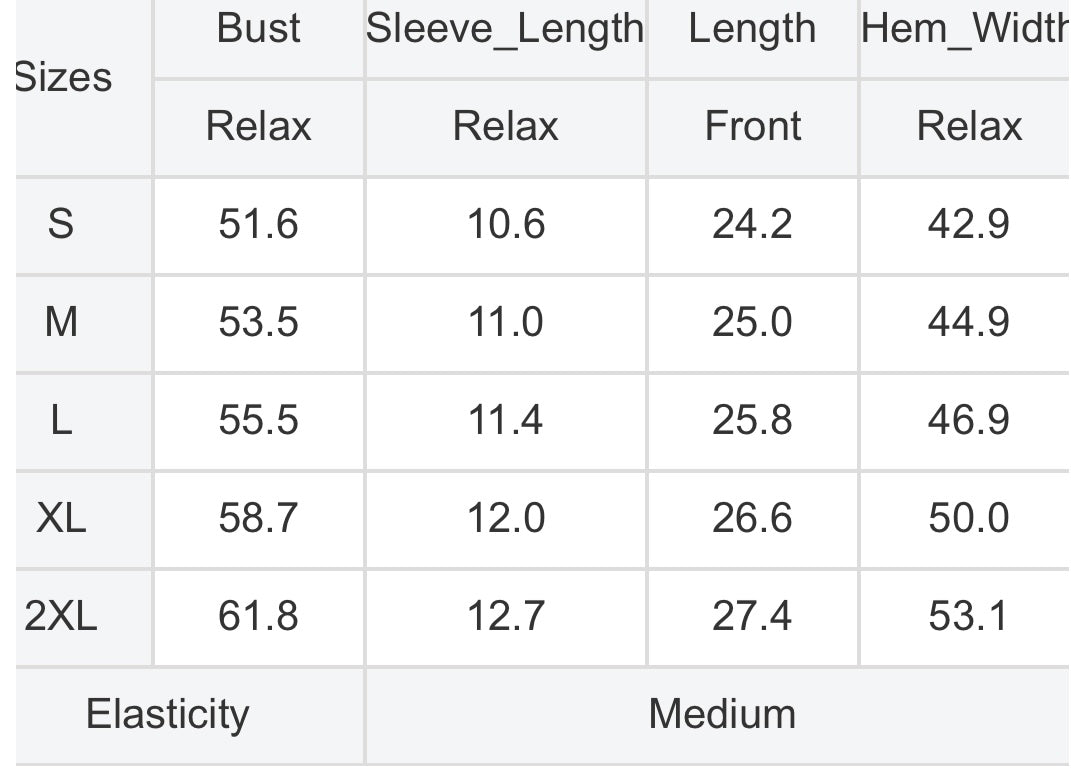Select the size S row label
1071x769 pixels.
(x=83, y=225)
